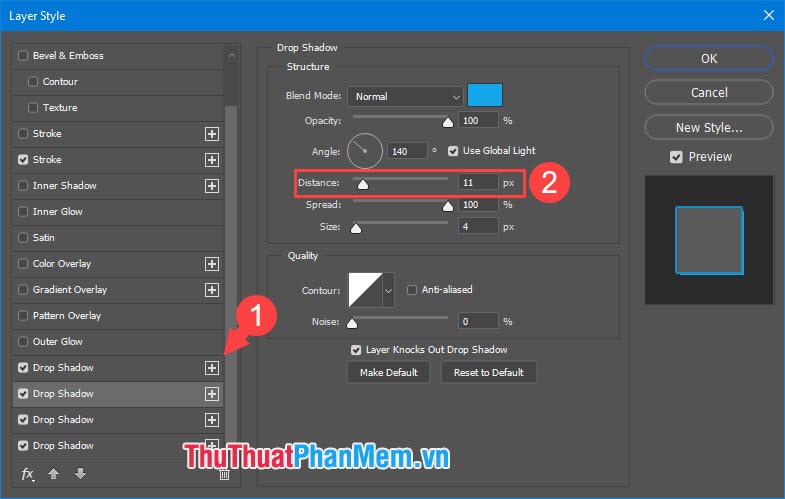Tick the Contour sub-option checkbox
The width and height of the screenshot is (785, 499).
(33, 82)
